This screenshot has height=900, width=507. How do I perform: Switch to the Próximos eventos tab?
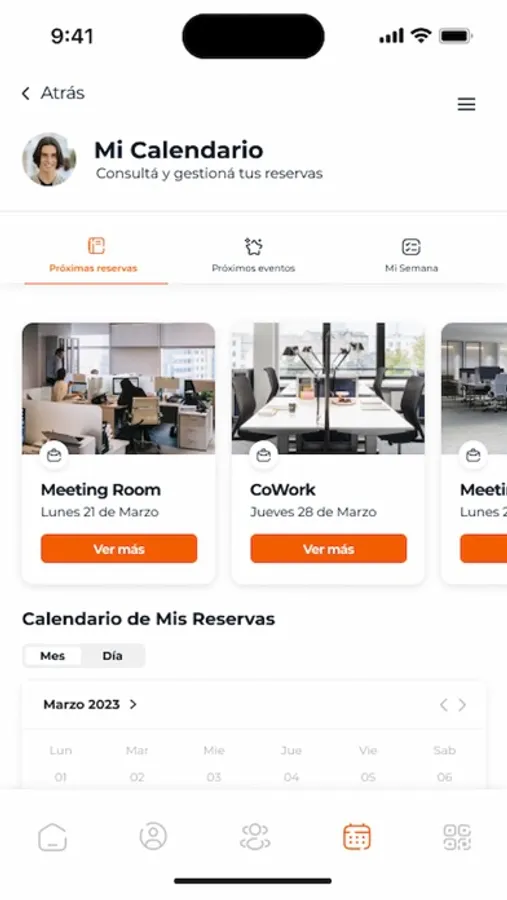tap(253, 255)
